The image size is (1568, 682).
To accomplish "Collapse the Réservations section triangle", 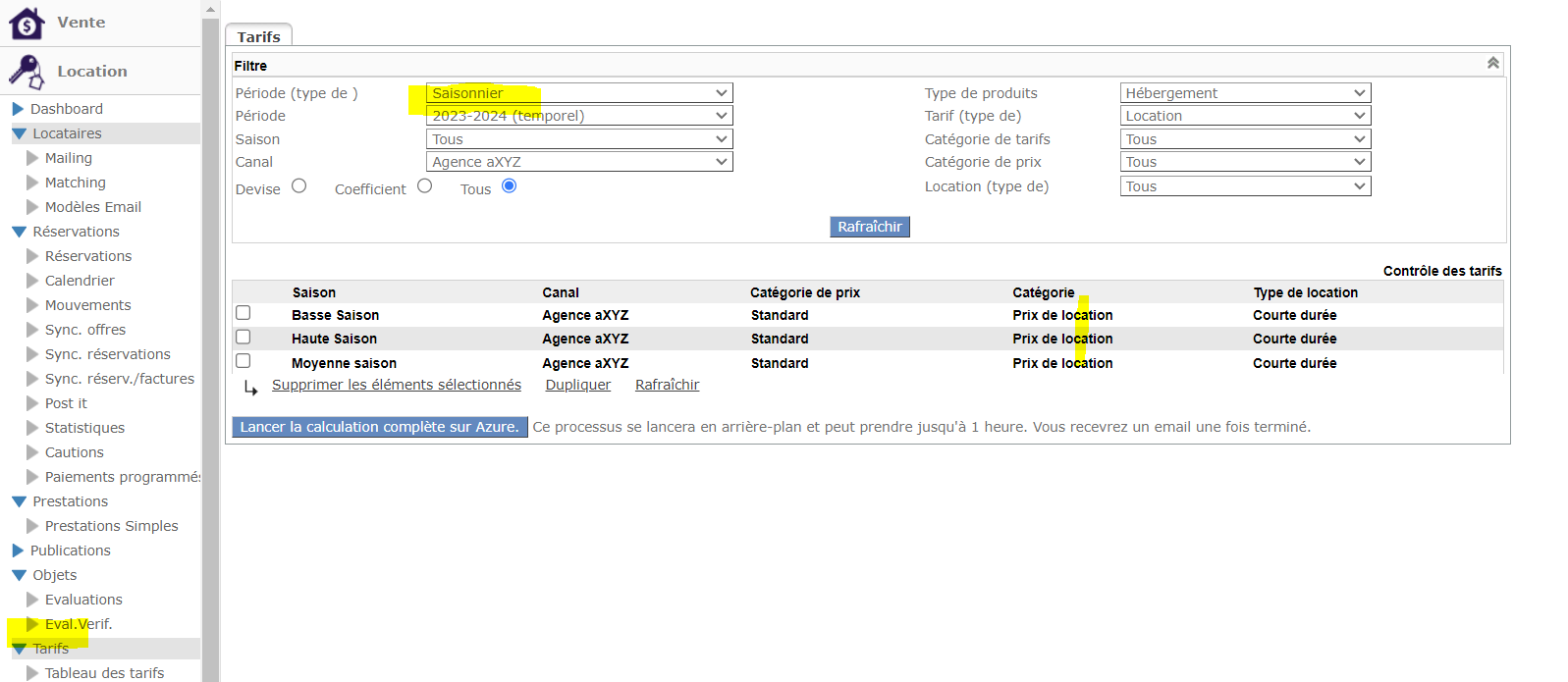I will (19, 232).
